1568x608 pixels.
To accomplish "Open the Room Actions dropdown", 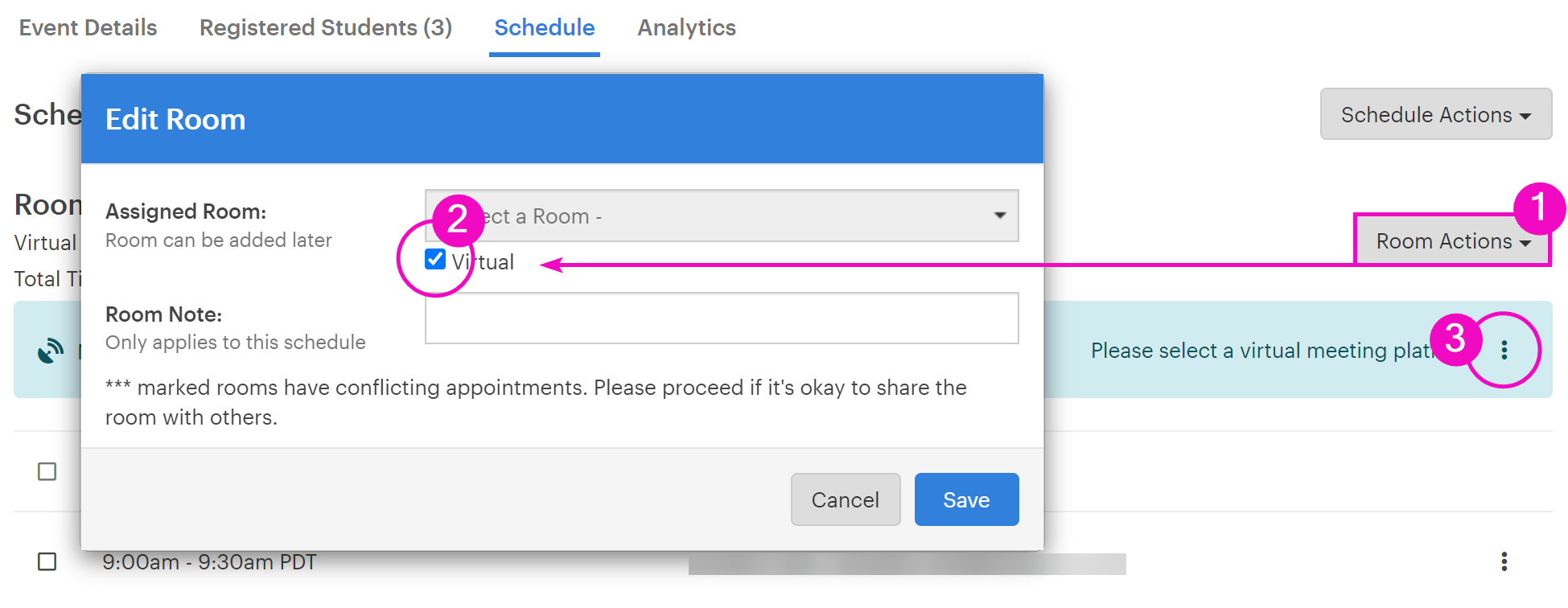I will click(x=1452, y=241).
